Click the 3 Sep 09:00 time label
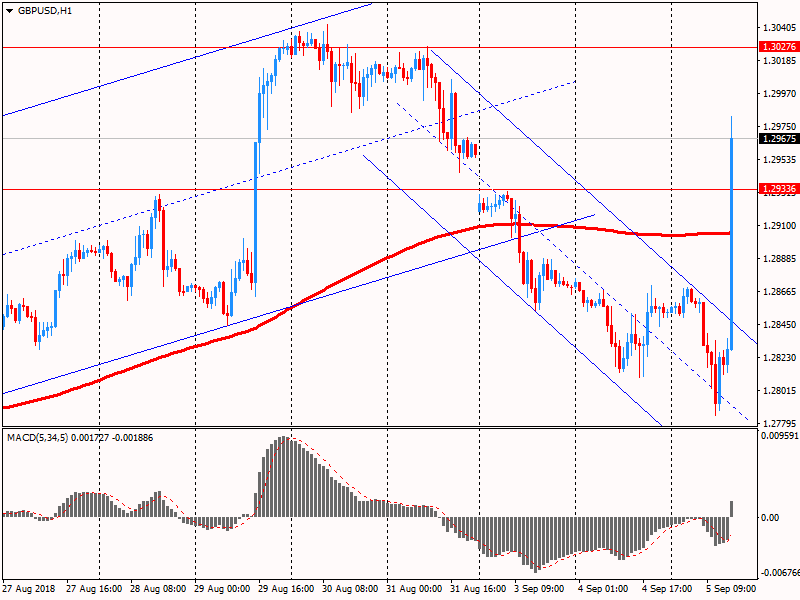This screenshot has height=600, width=800. [539, 589]
